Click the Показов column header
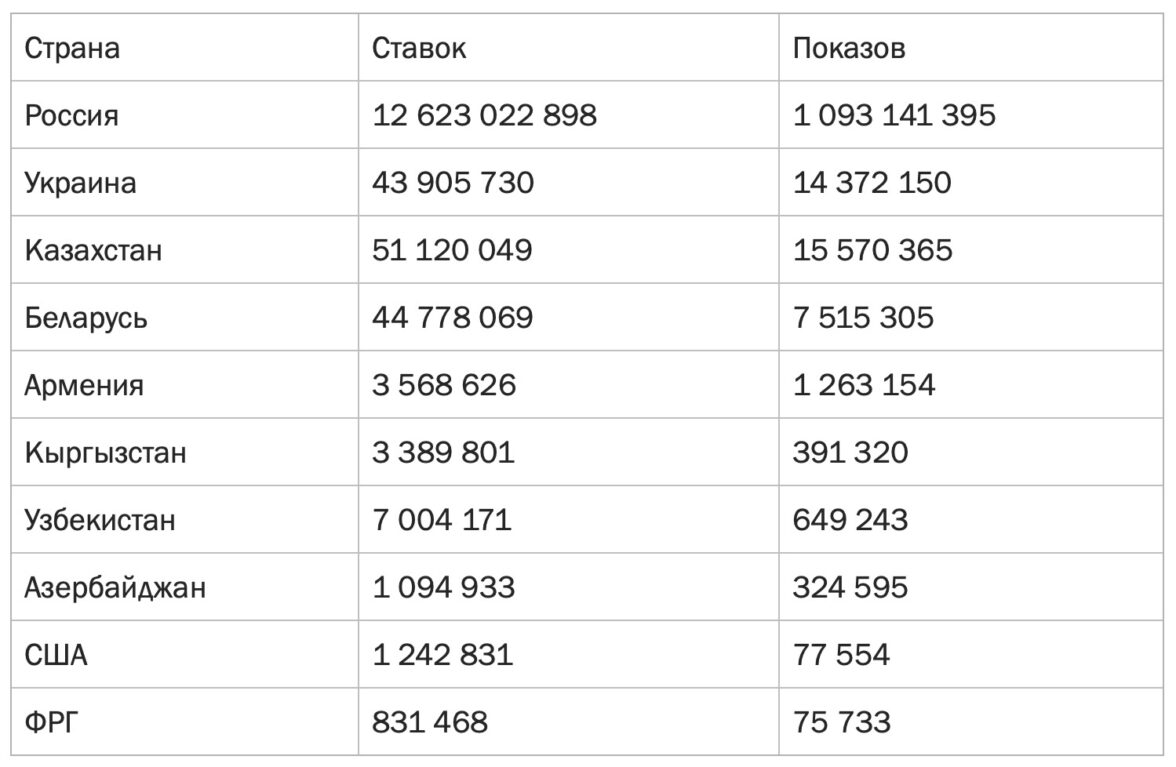This screenshot has width=1176, height=767. click(x=849, y=48)
